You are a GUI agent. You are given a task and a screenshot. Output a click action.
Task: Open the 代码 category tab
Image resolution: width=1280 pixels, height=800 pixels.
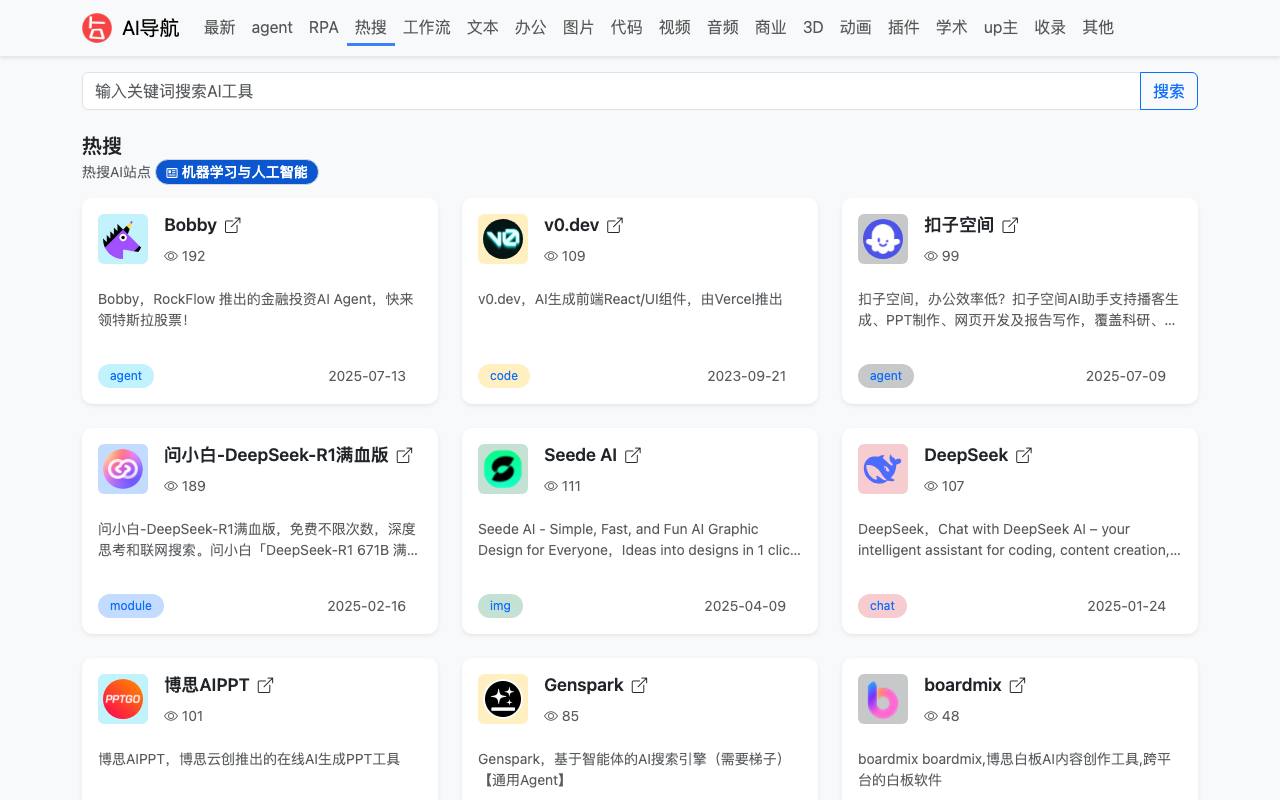point(627,28)
